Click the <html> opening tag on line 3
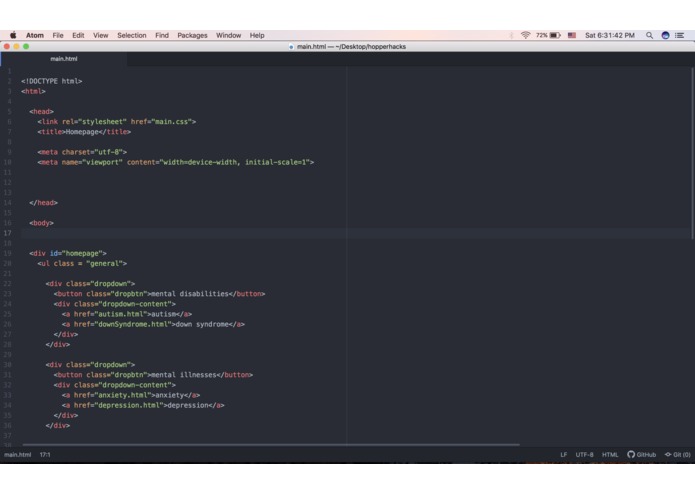 33,91
